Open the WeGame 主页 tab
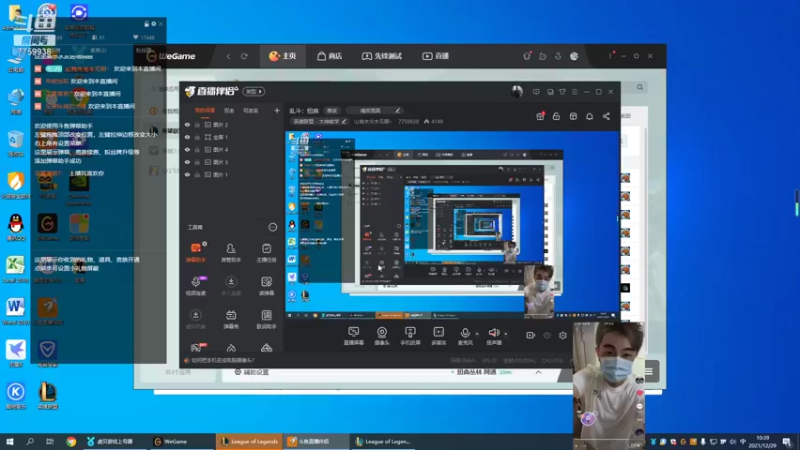This screenshot has width=800, height=450. point(283,56)
